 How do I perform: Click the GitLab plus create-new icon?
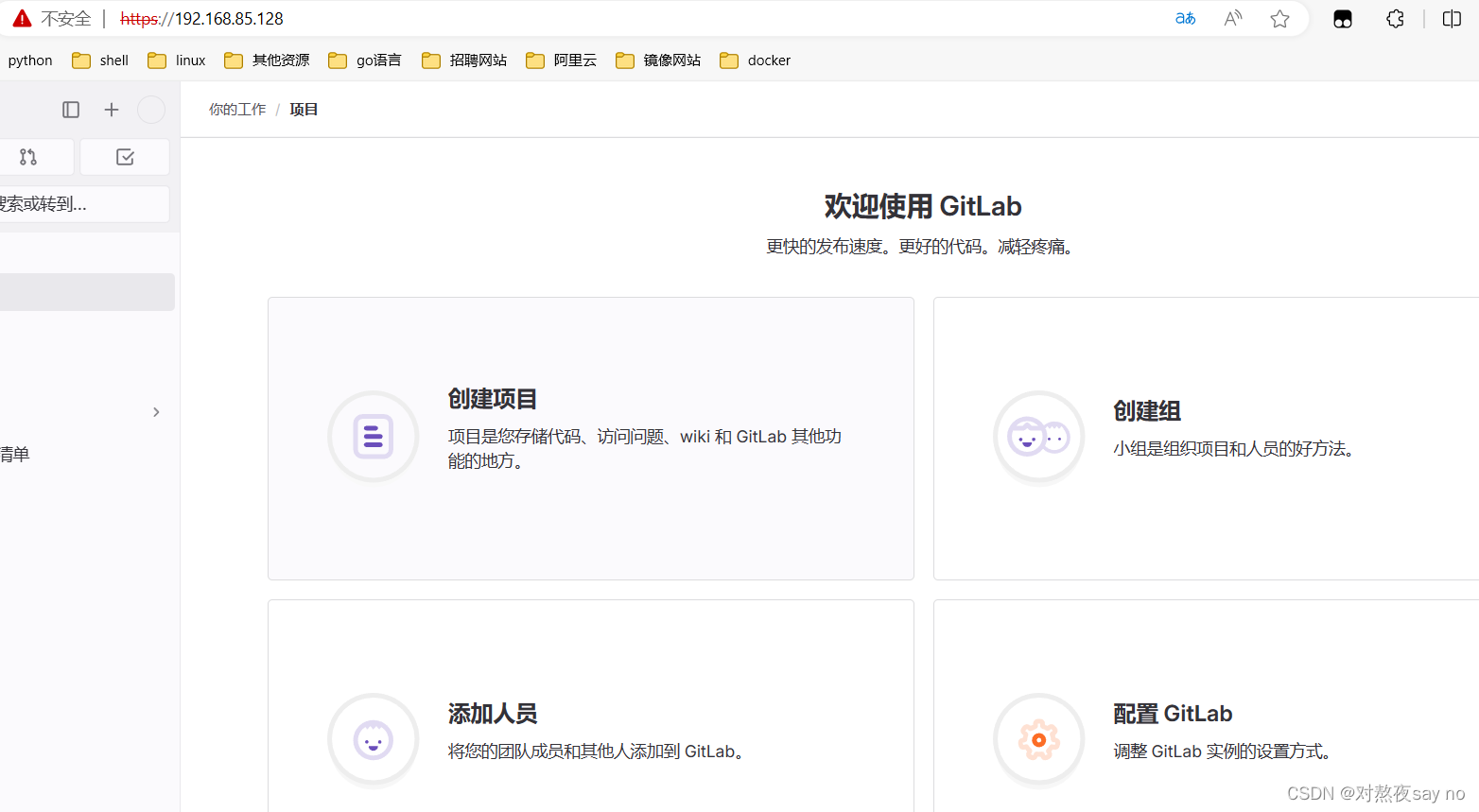tap(112, 110)
